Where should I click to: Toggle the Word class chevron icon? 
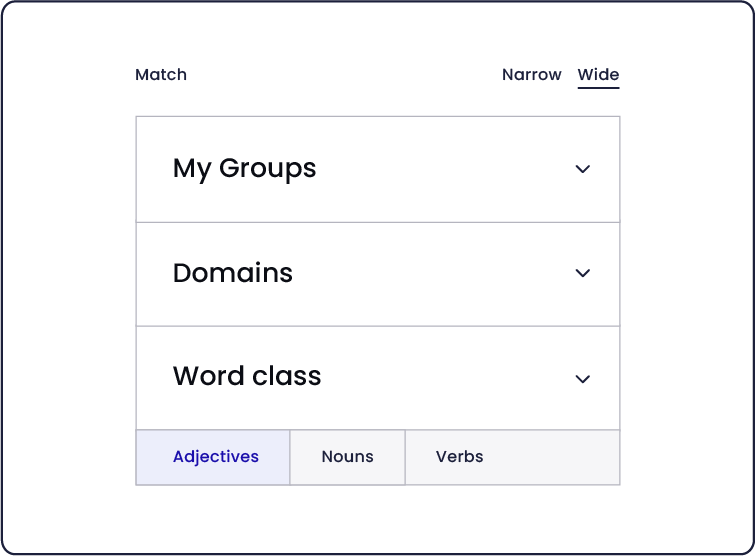[x=583, y=379]
